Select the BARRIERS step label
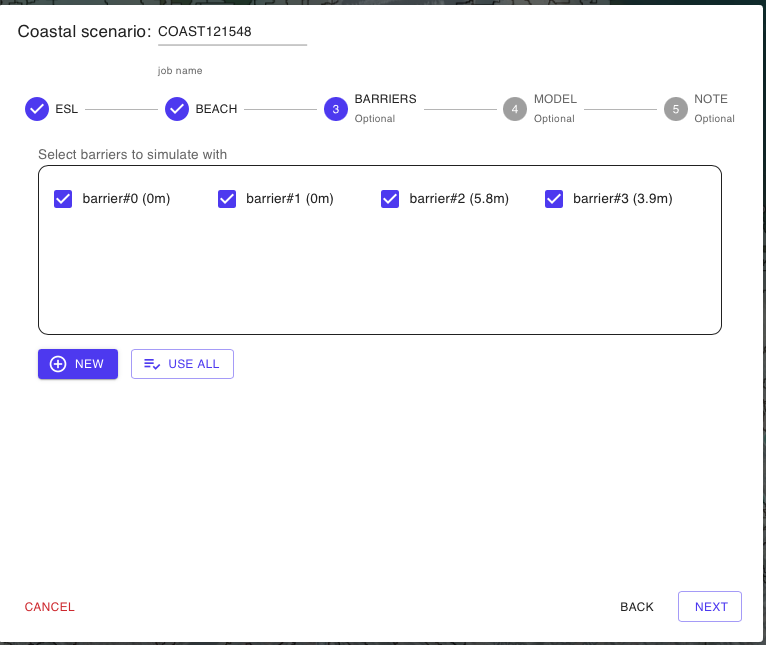Viewport: 766px width, 645px height. pos(385,100)
